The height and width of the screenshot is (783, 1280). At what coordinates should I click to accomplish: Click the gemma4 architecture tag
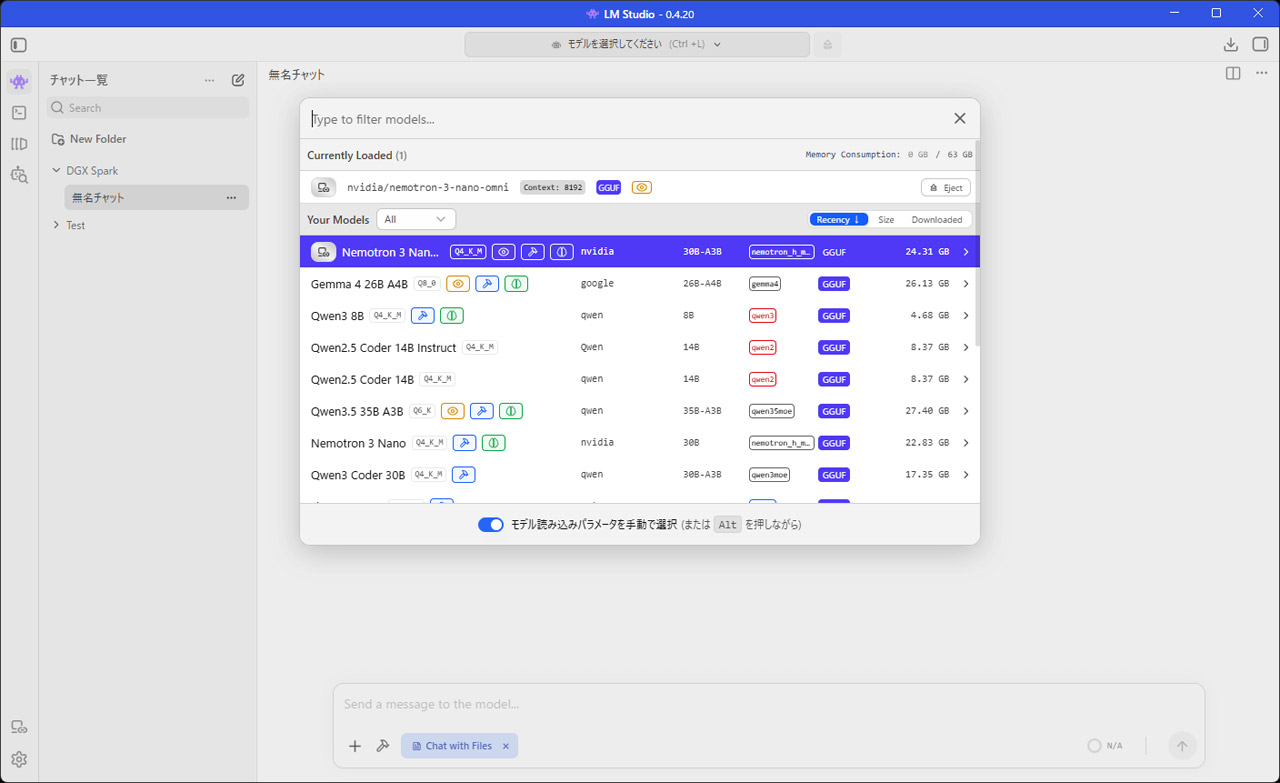(x=765, y=284)
